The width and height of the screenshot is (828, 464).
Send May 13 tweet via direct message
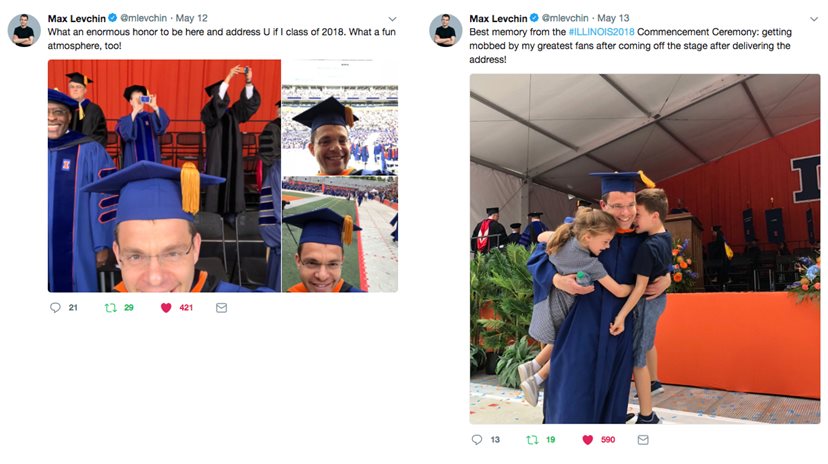point(642,439)
